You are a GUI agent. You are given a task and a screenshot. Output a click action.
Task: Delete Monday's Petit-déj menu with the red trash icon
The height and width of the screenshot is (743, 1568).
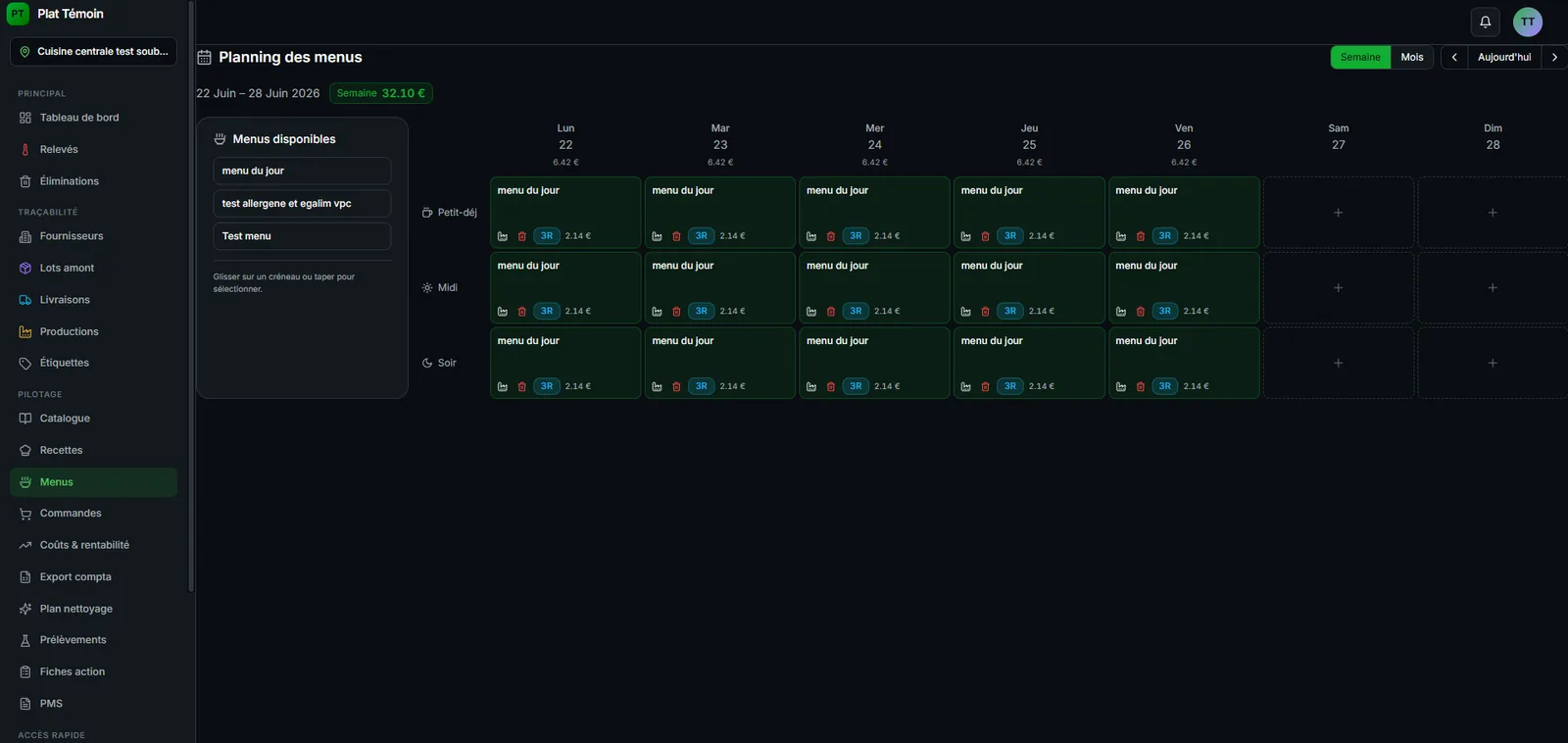click(x=521, y=236)
